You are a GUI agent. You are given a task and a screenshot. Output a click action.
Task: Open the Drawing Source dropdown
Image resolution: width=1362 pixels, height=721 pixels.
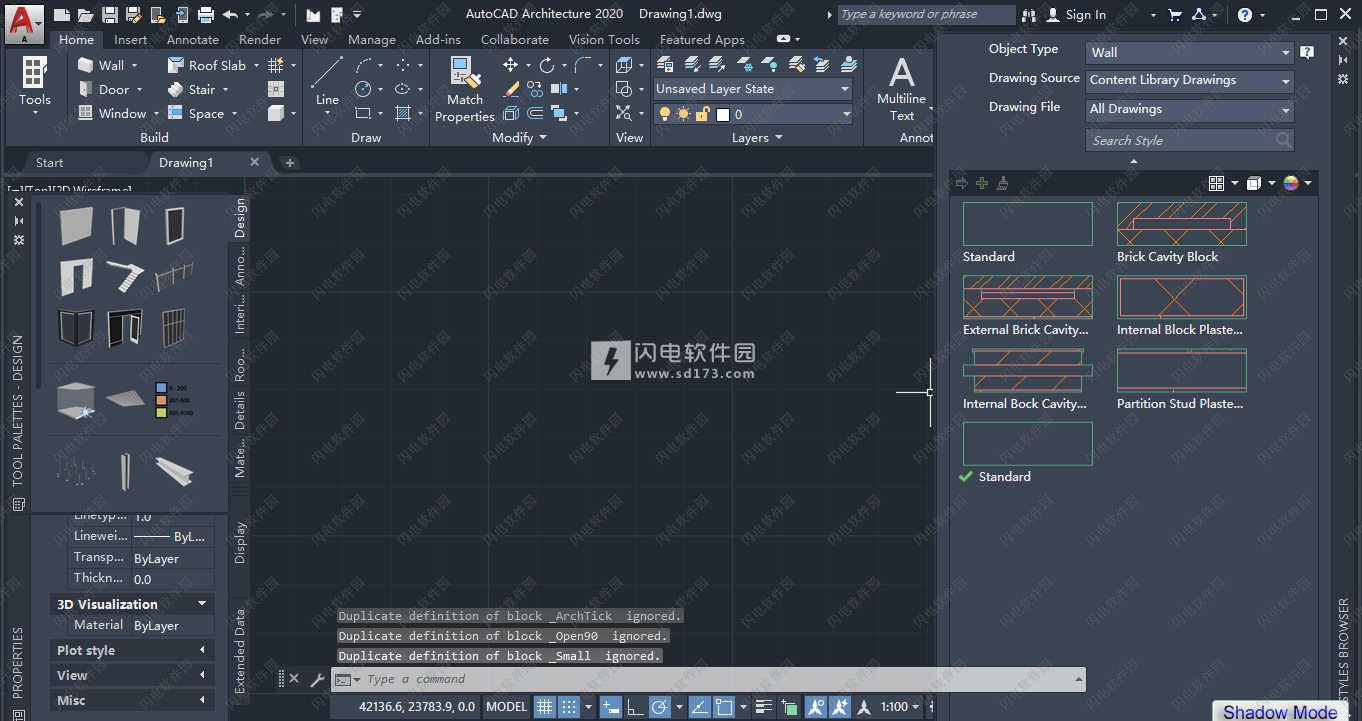pos(1190,80)
